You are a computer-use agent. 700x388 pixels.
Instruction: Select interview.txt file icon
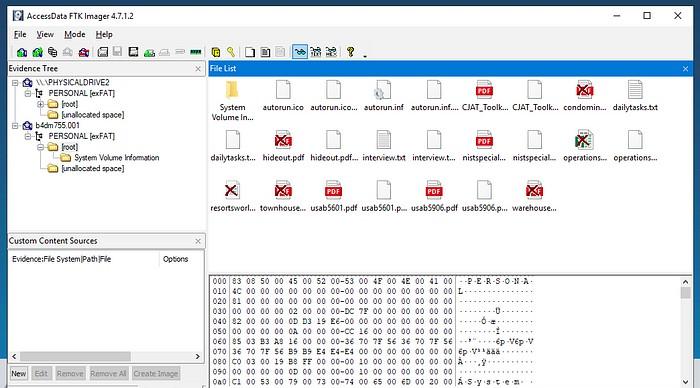tap(383, 140)
